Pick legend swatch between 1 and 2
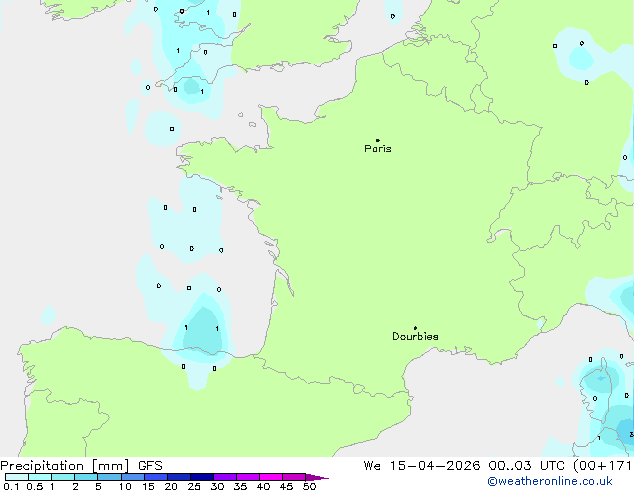The height and width of the screenshot is (490, 634). [63, 477]
